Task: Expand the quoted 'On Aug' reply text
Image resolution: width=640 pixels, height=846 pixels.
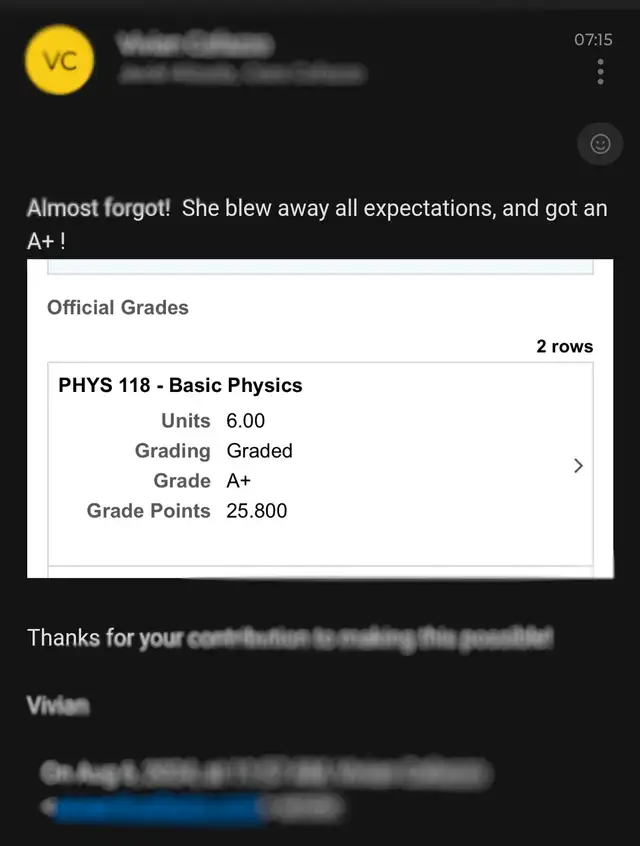Action: (266, 773)
